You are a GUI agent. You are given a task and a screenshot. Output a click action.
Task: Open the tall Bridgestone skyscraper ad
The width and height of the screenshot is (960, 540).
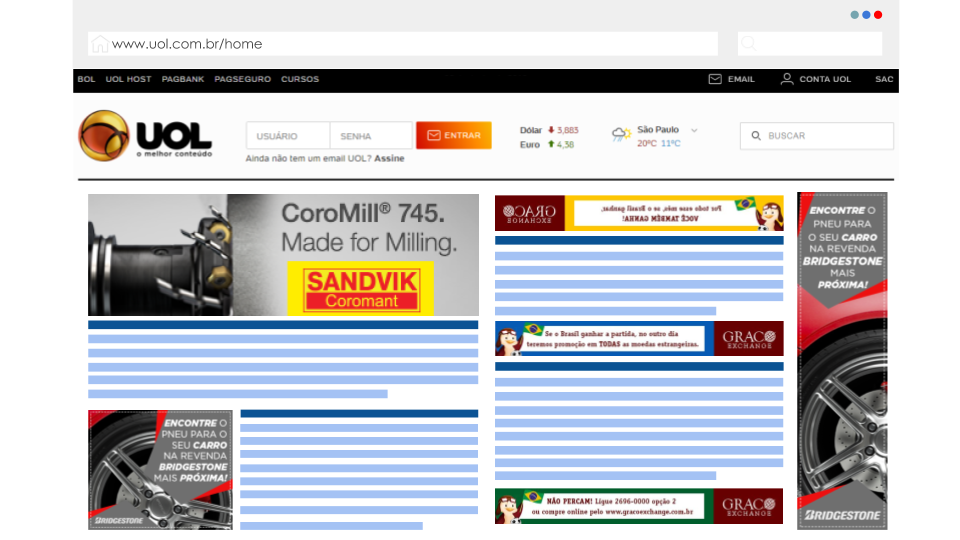(842, 361)
